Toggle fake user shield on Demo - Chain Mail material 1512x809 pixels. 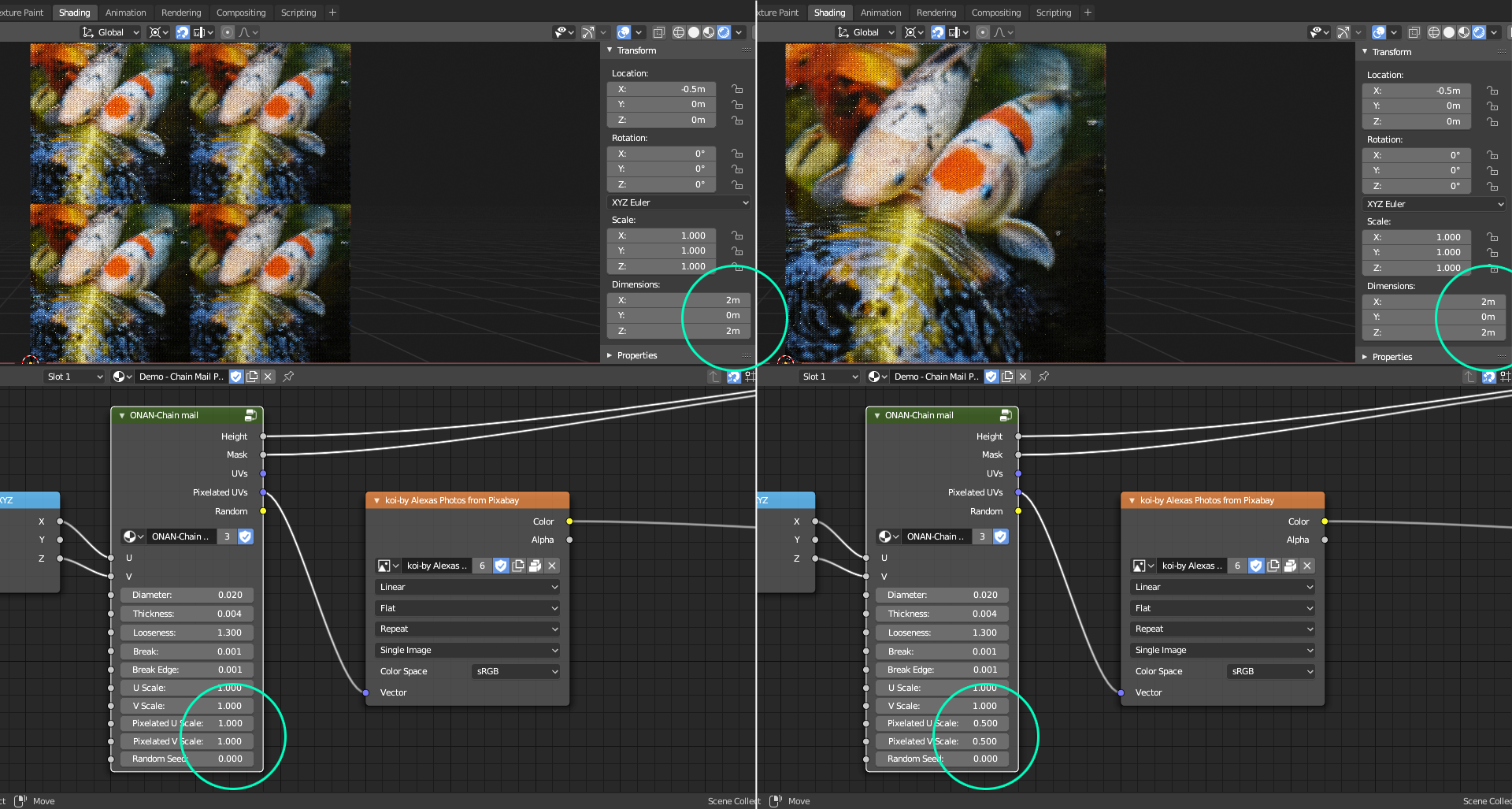click(235, 377)
